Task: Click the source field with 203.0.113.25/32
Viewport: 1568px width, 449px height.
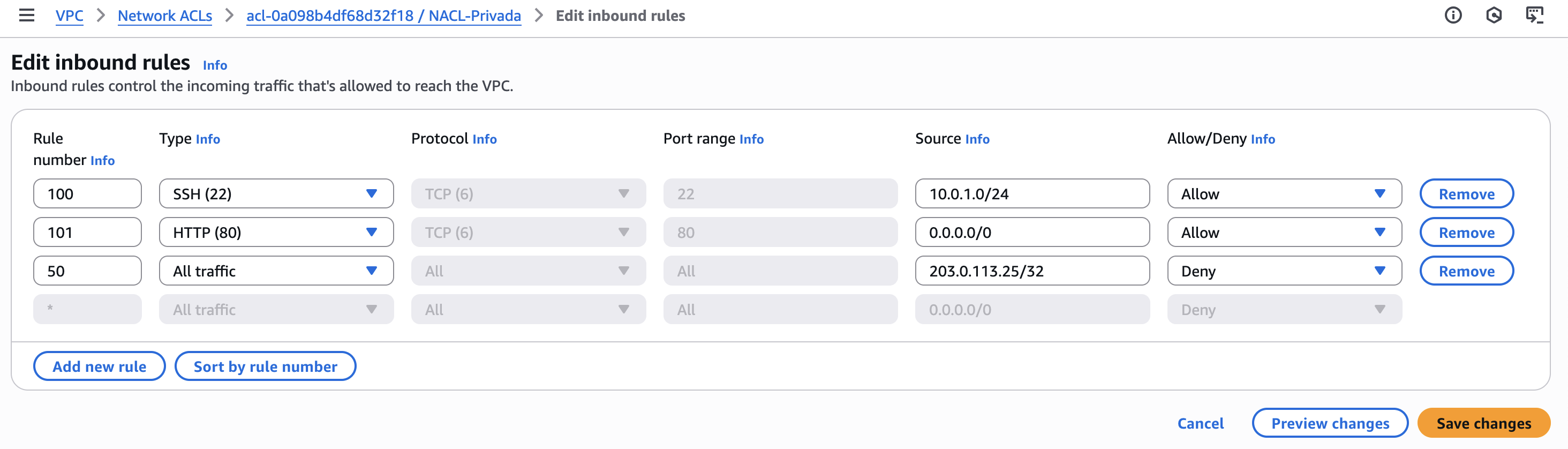Action: [1032, 271]
